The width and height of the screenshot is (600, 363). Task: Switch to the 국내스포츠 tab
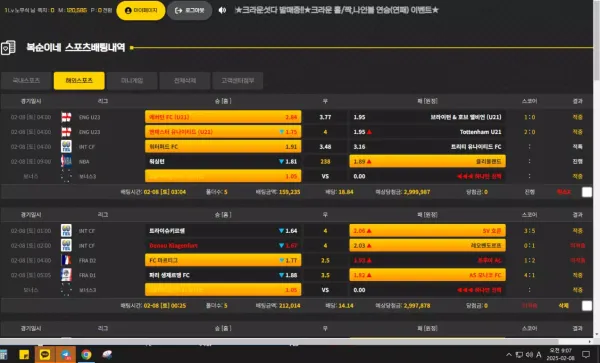point(26,81)
